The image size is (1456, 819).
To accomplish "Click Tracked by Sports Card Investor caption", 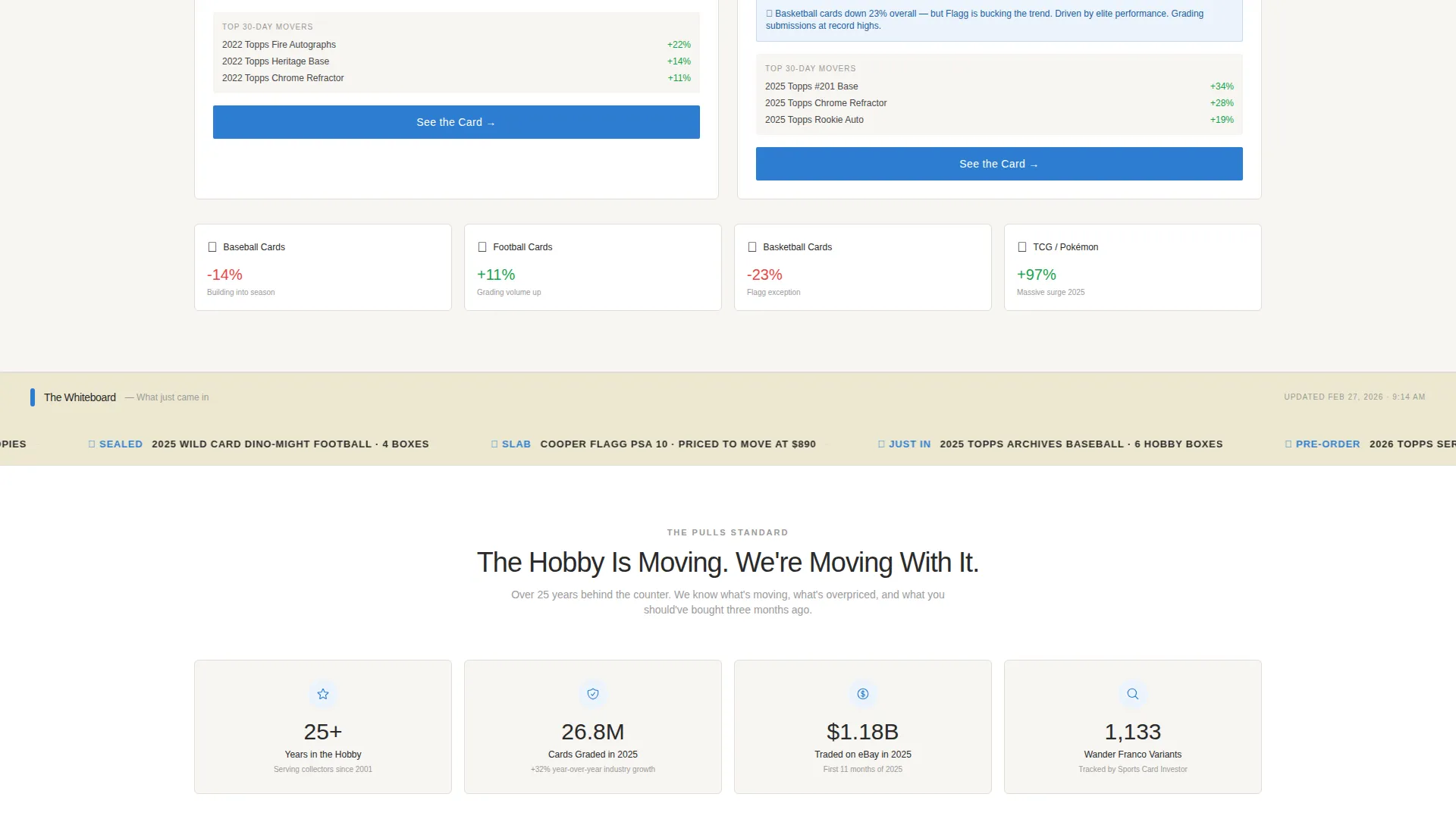I will click(1133, 769).
